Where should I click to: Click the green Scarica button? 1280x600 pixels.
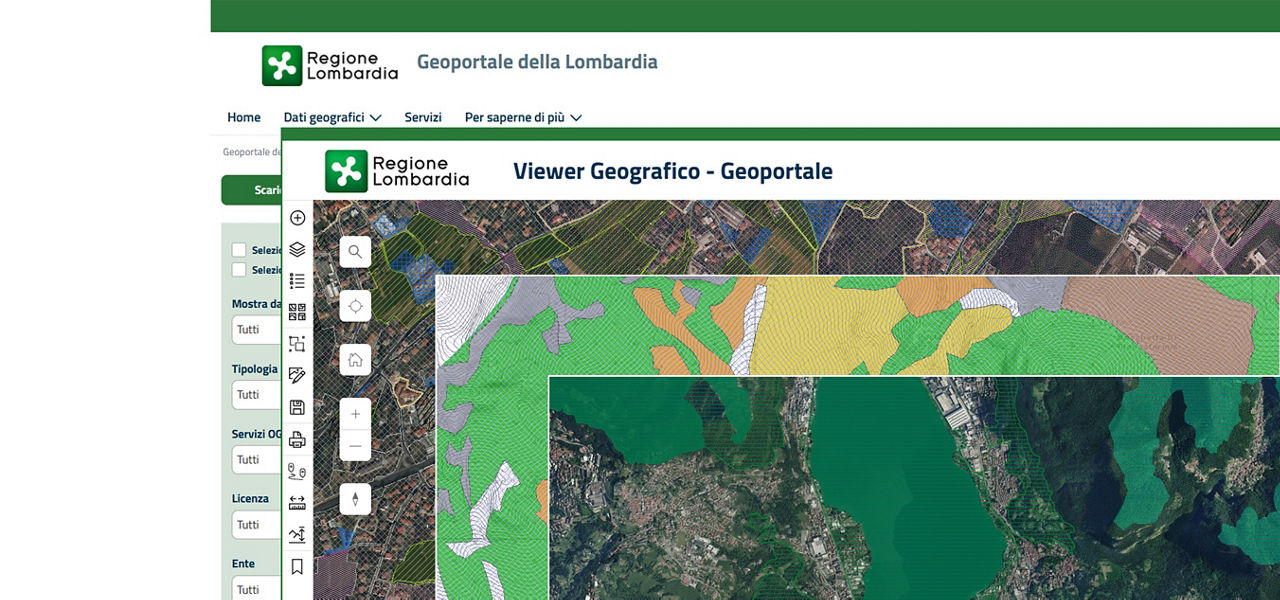252,190
